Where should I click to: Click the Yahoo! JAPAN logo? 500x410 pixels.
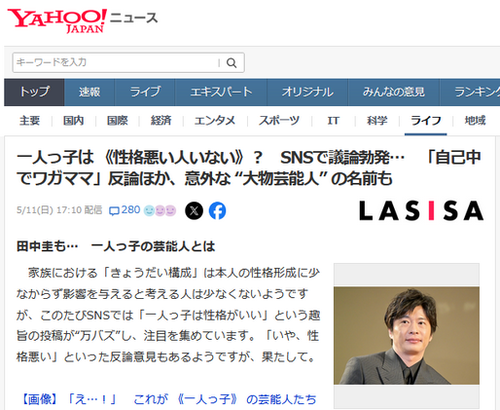point(57,21)
